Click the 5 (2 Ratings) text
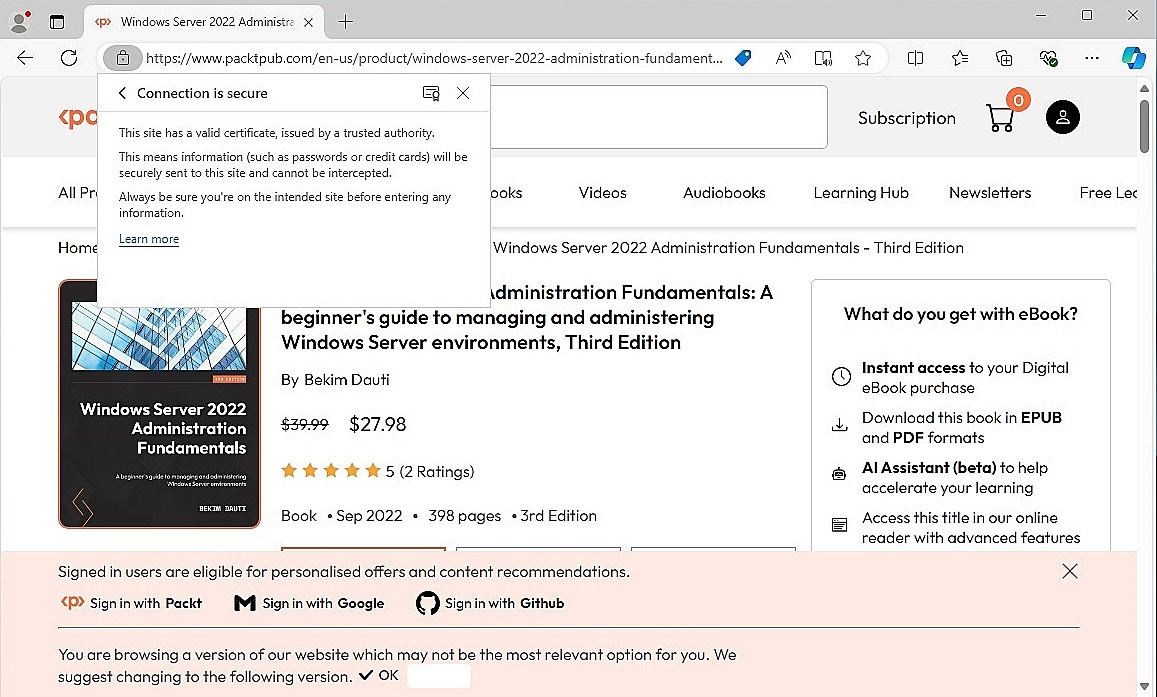 429,471
